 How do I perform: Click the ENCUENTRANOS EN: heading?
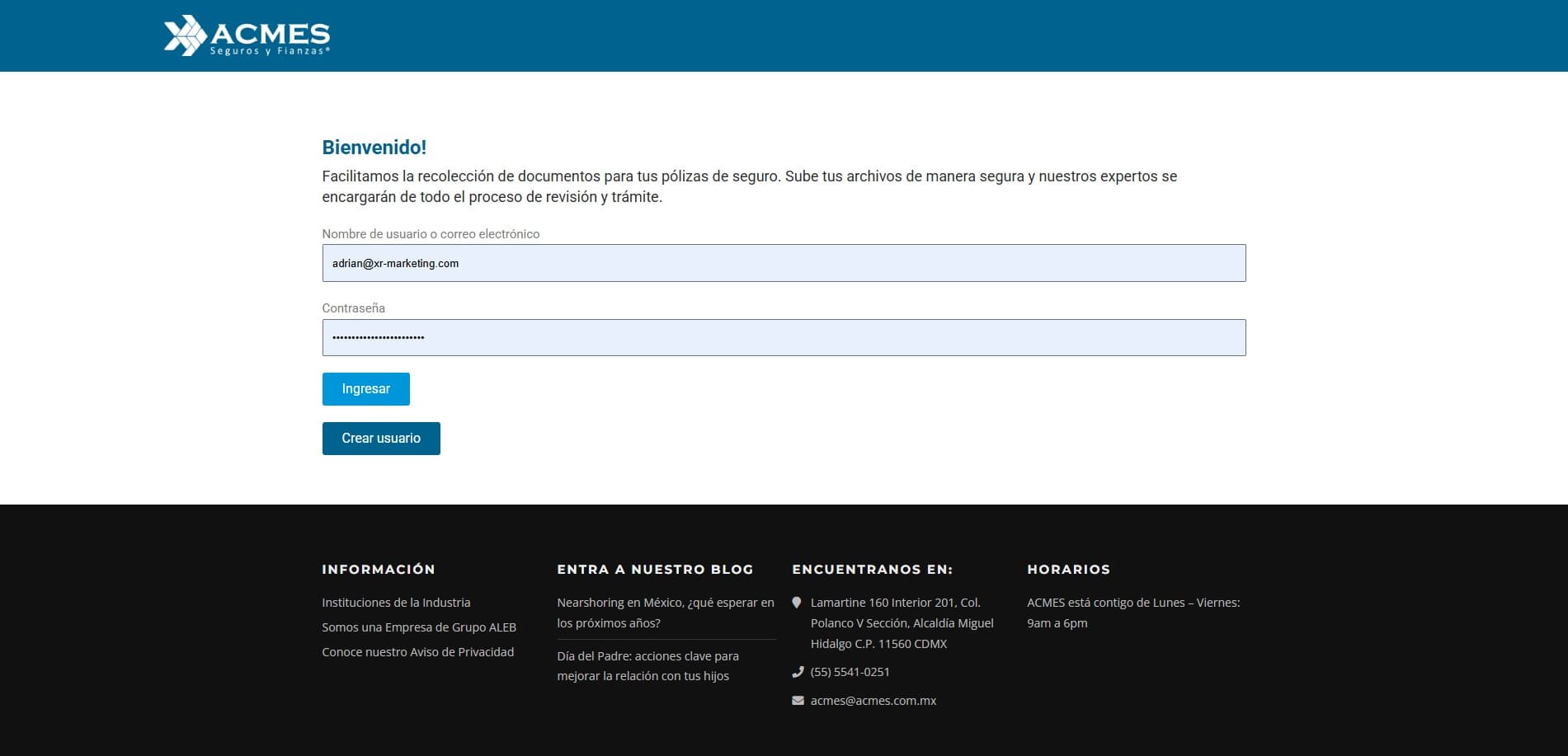(x=872, y=570)
